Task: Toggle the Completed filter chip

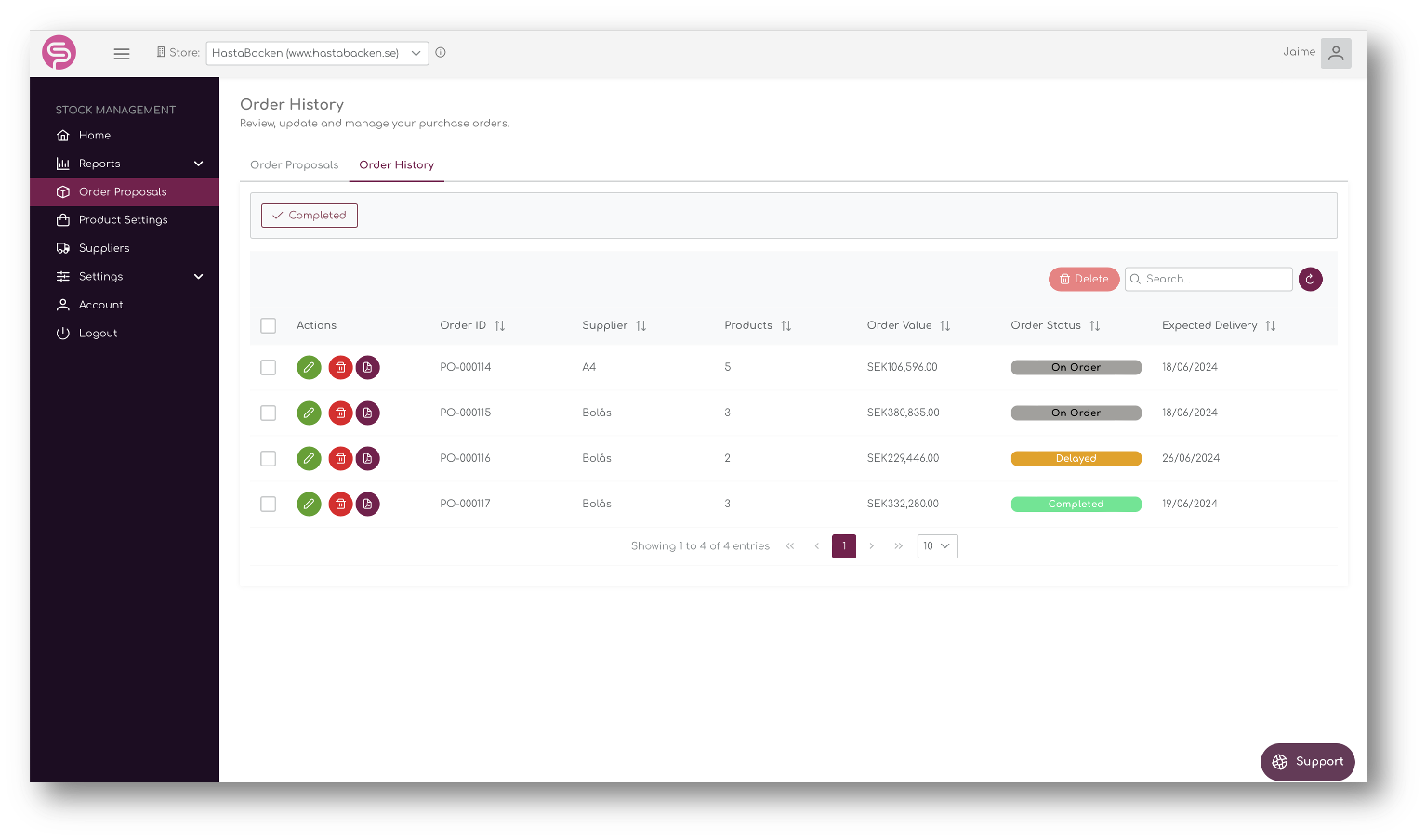Action: point(309,215)
